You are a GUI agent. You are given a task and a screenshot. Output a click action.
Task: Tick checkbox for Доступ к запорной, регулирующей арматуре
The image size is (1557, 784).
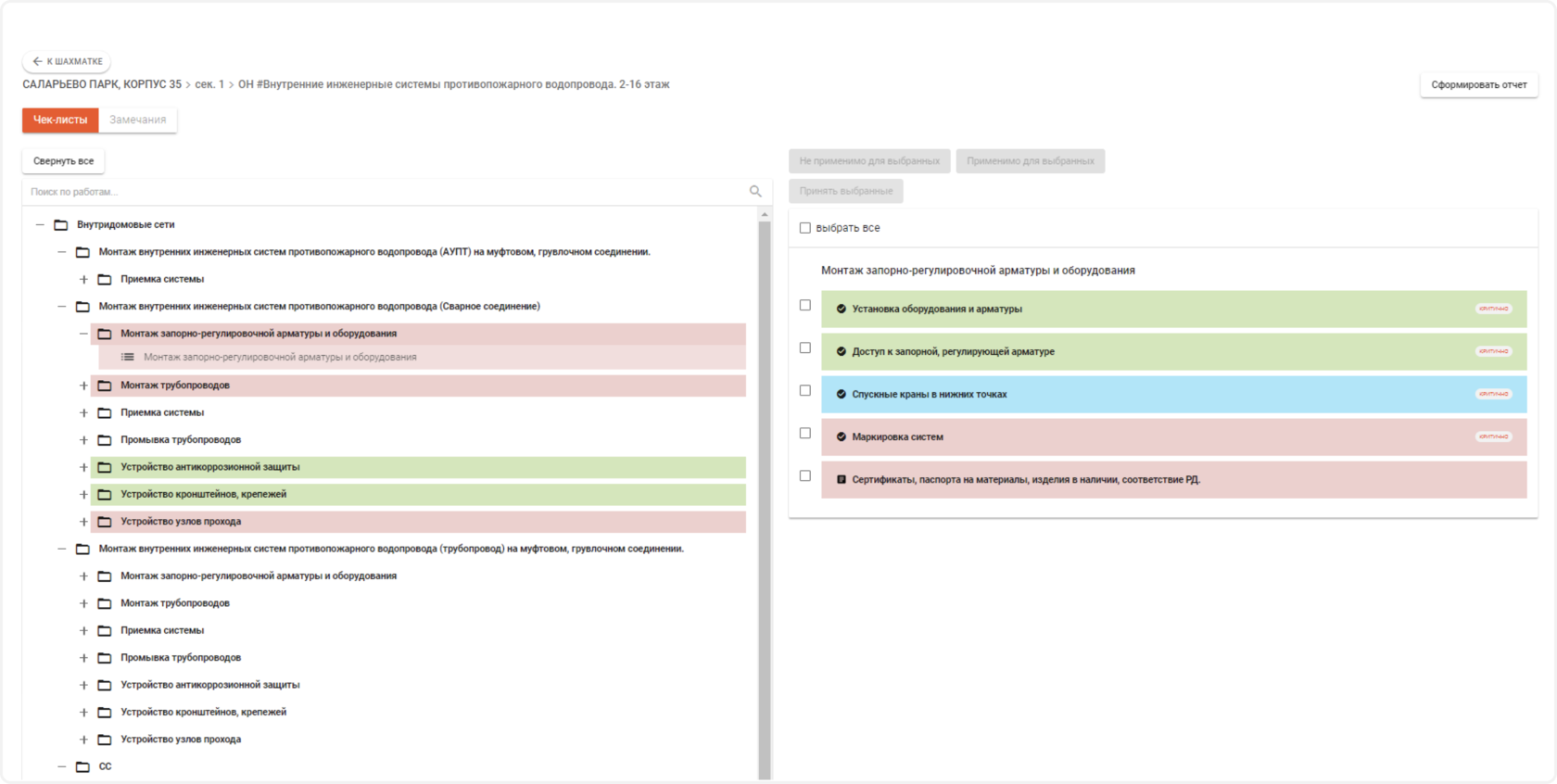coord(804,348)
